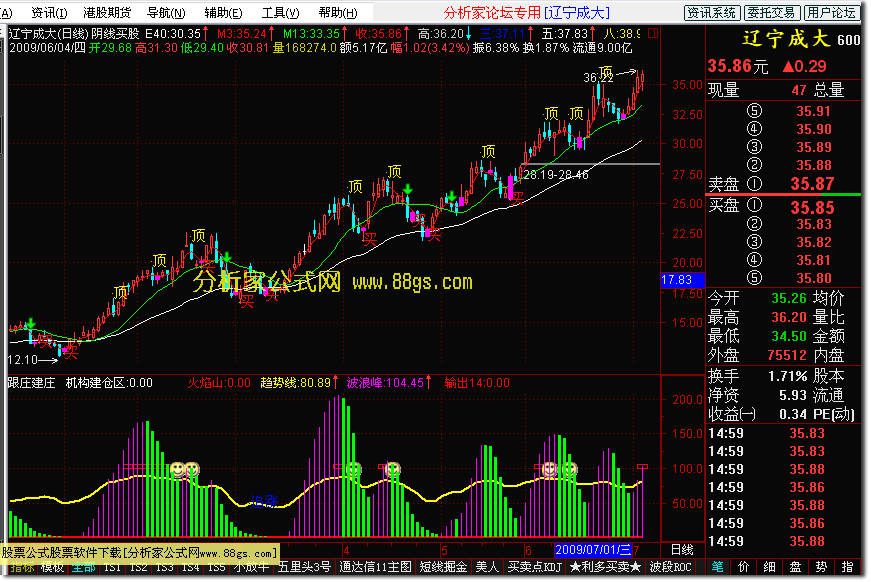The height and width of the screenshot is (582, 871).
Task: Switch to the TS2 tab
Action: 138,567
